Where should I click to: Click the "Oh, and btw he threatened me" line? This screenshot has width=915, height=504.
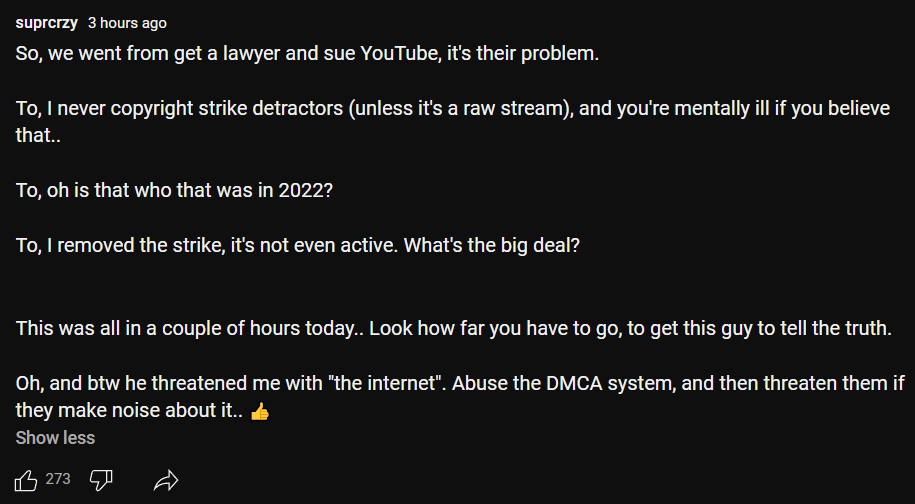click(x=460, y=397)
